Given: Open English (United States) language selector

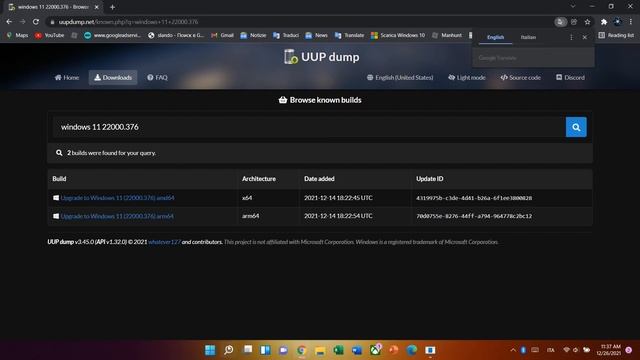Looking at the screenshot, I should pyautogui.click(x=400, y=78).
